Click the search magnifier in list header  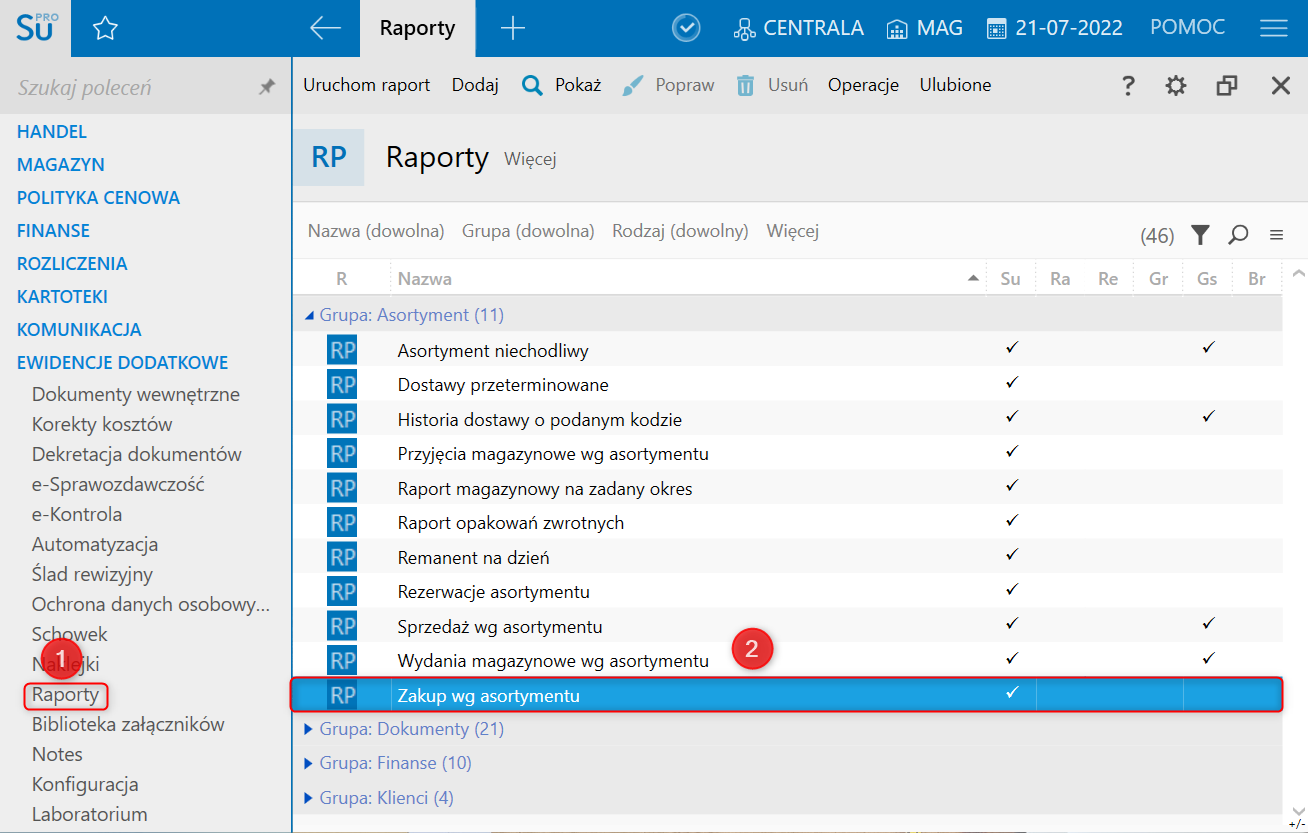[1238, 235]
